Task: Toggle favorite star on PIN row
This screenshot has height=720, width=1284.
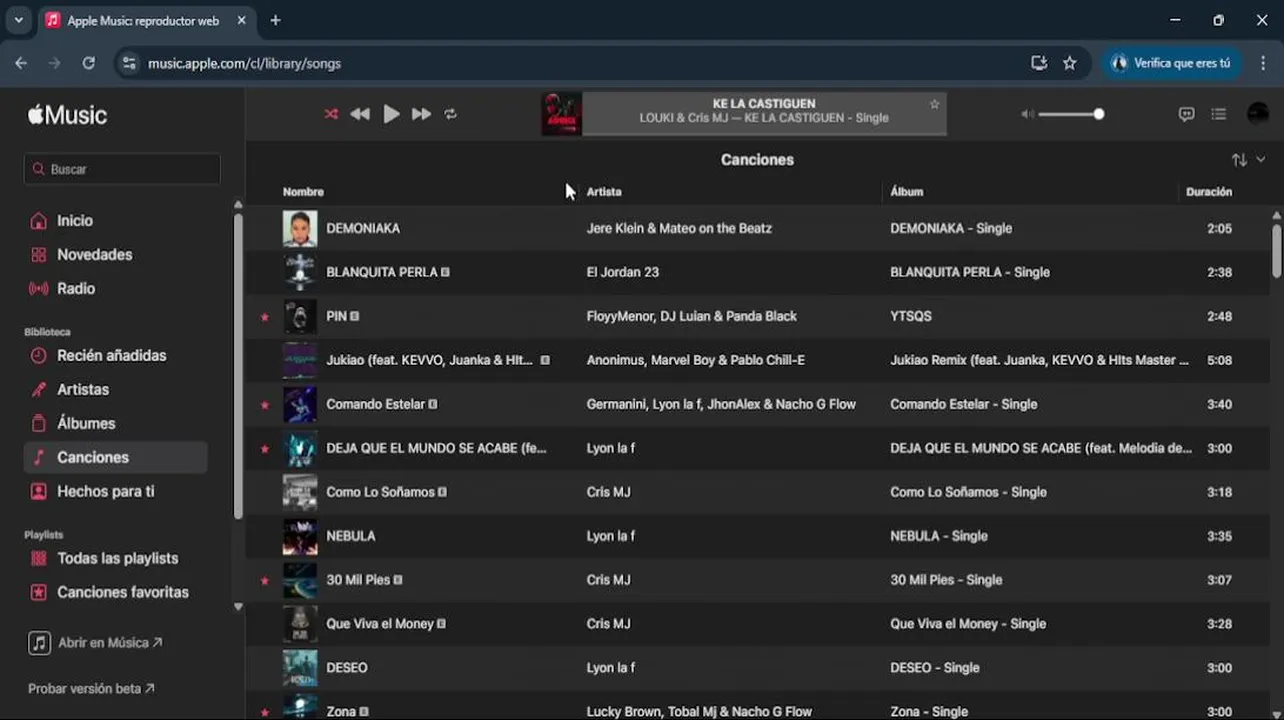Action: (265, 317)
